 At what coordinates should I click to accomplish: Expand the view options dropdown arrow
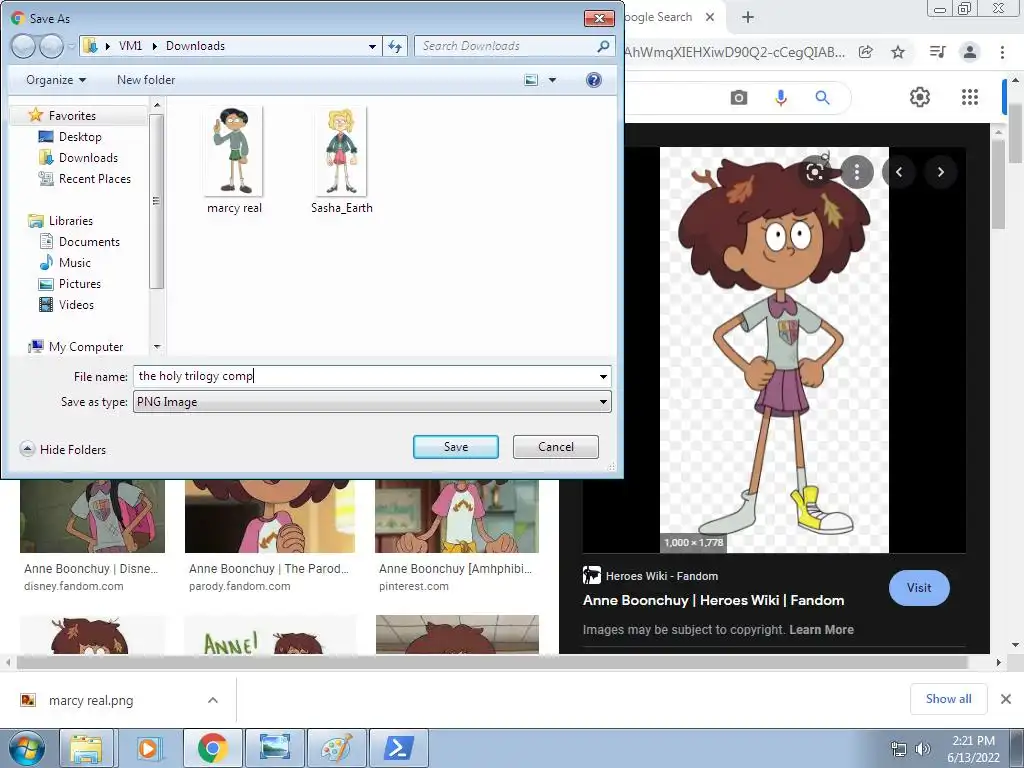click(x=552, y=80)
